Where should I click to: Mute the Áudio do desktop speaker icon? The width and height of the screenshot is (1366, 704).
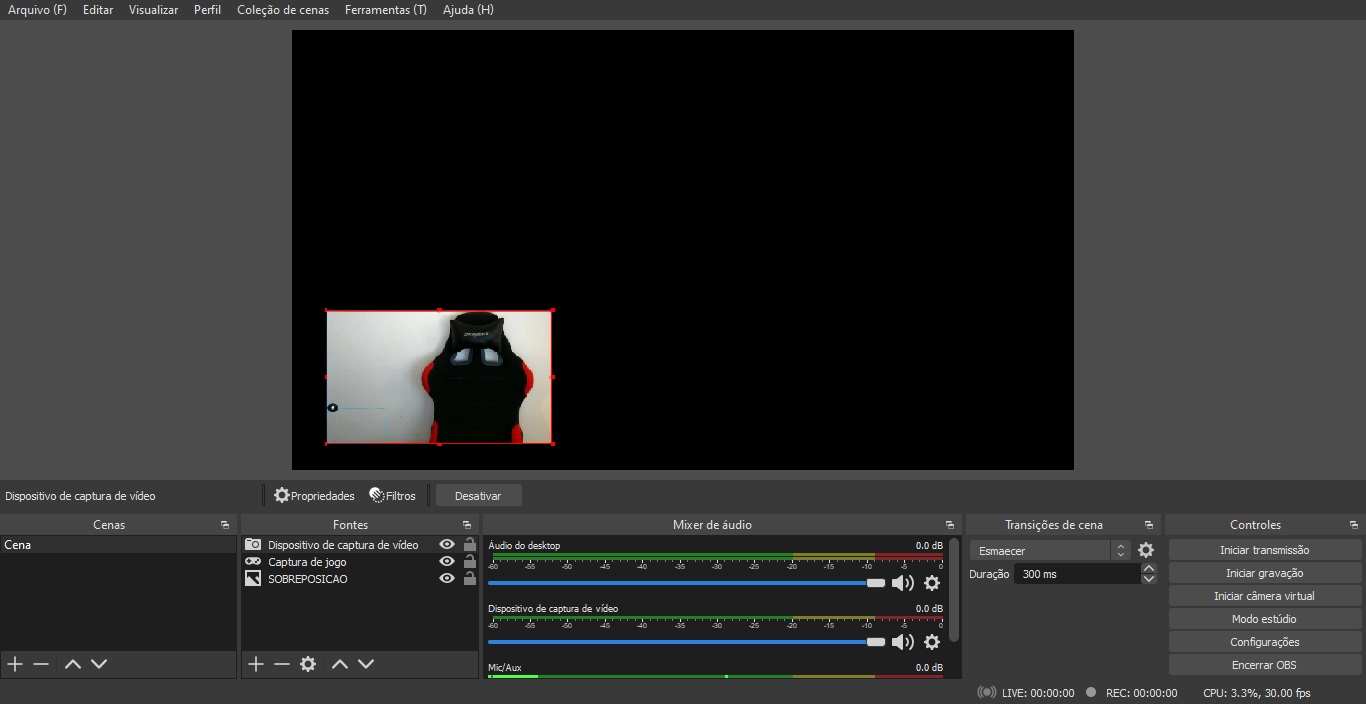[x=902, y=583]
